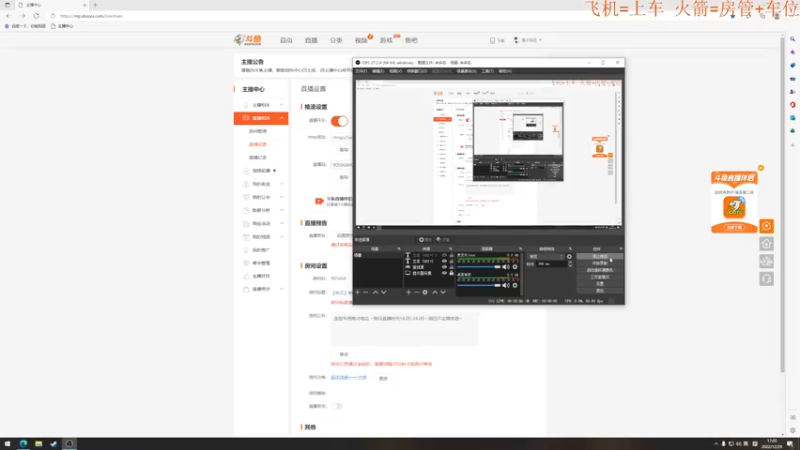Screen dimensions: 800x450
Task: Click the Douyu logo in the site header
Action: pos(248,40)
